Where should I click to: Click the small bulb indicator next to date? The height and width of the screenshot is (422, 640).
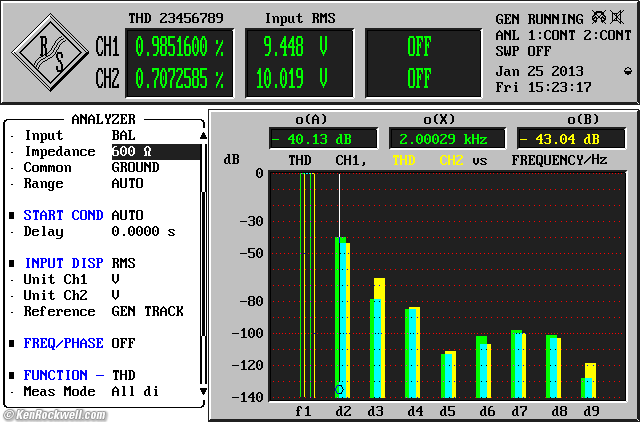[x=628, y=72]
